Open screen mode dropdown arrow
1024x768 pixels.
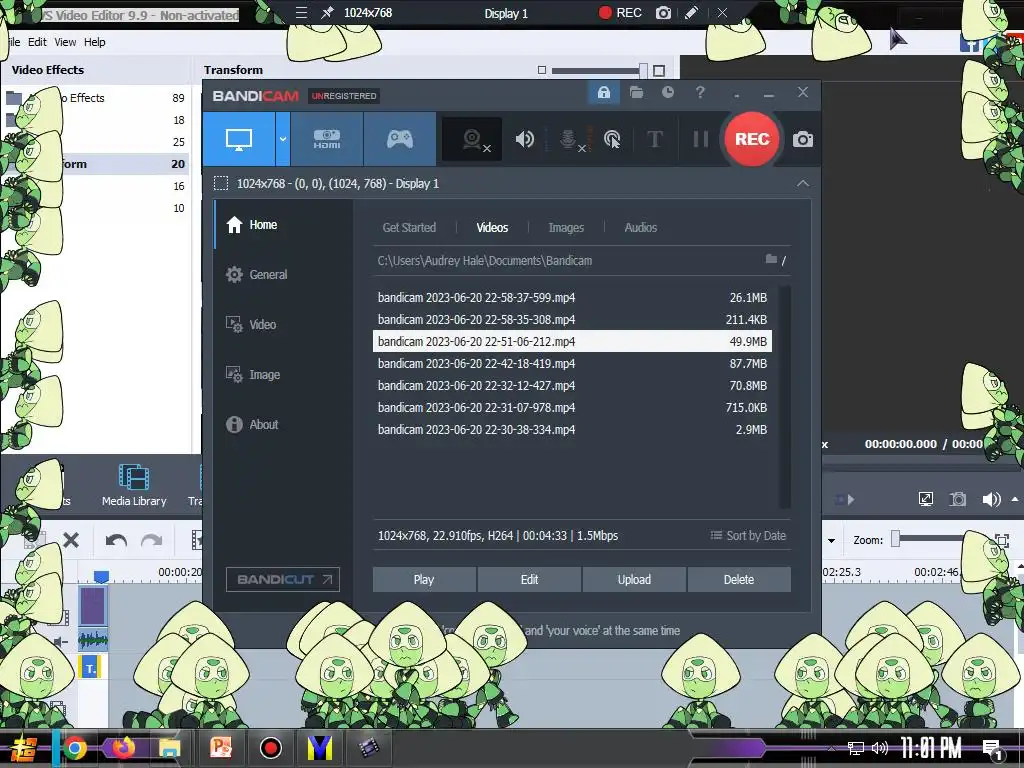click(283, 139)
